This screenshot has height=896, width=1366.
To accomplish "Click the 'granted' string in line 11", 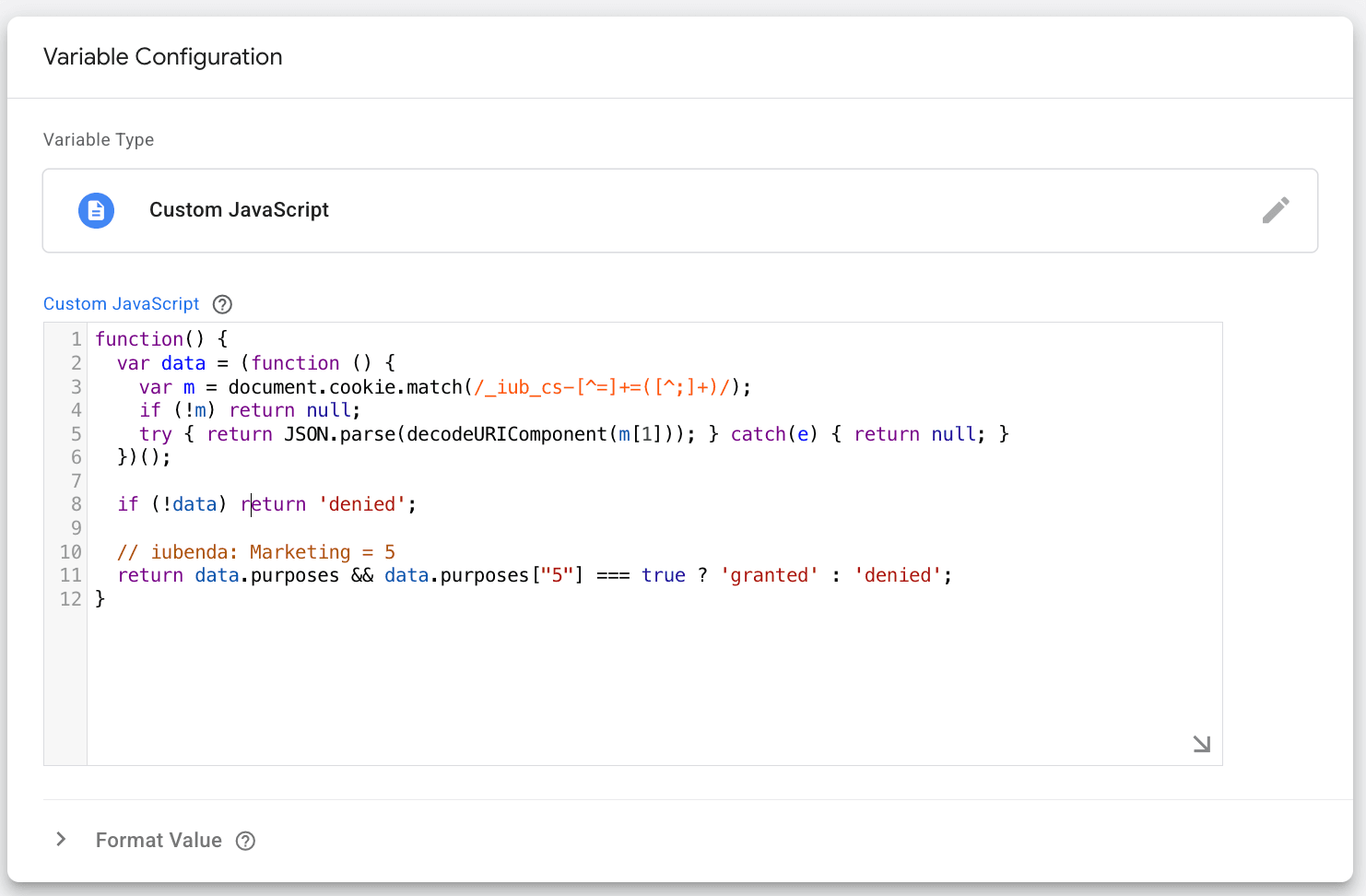I will [x=770, y=575].
